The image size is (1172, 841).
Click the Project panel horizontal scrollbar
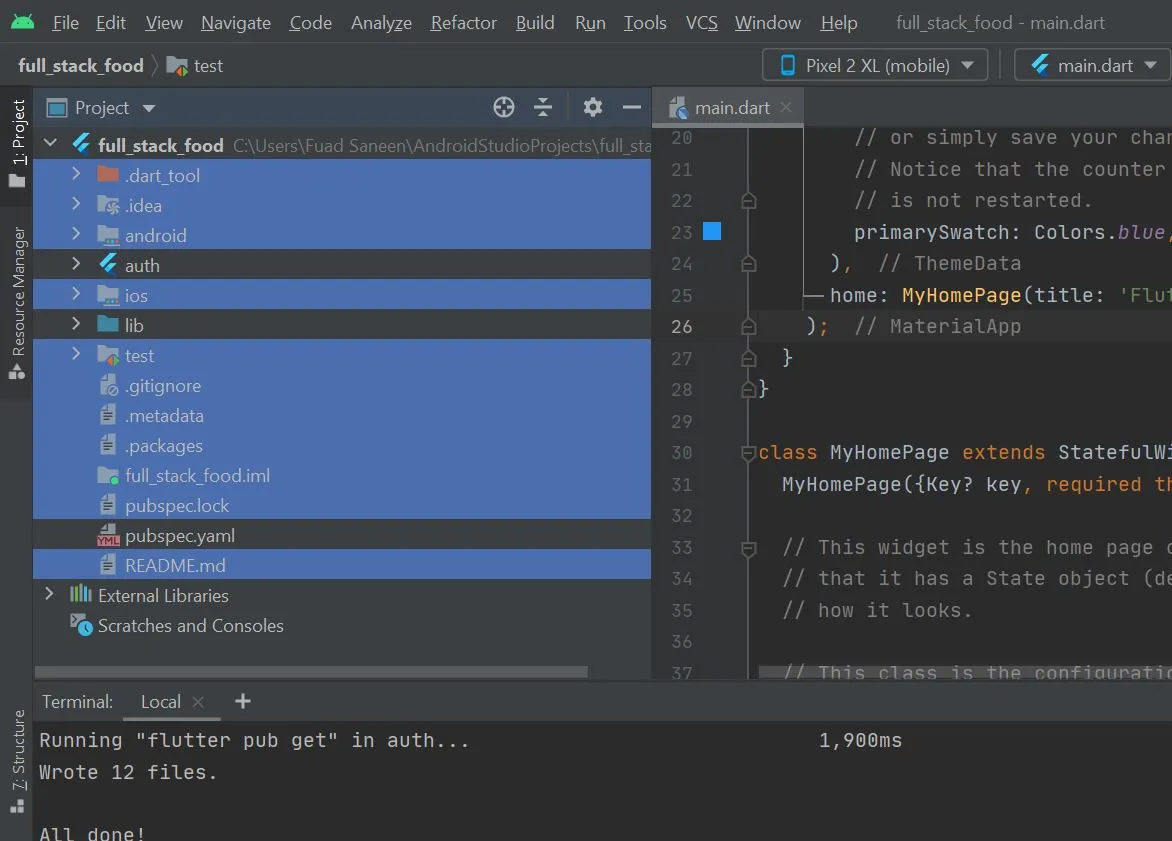(310, 673)
